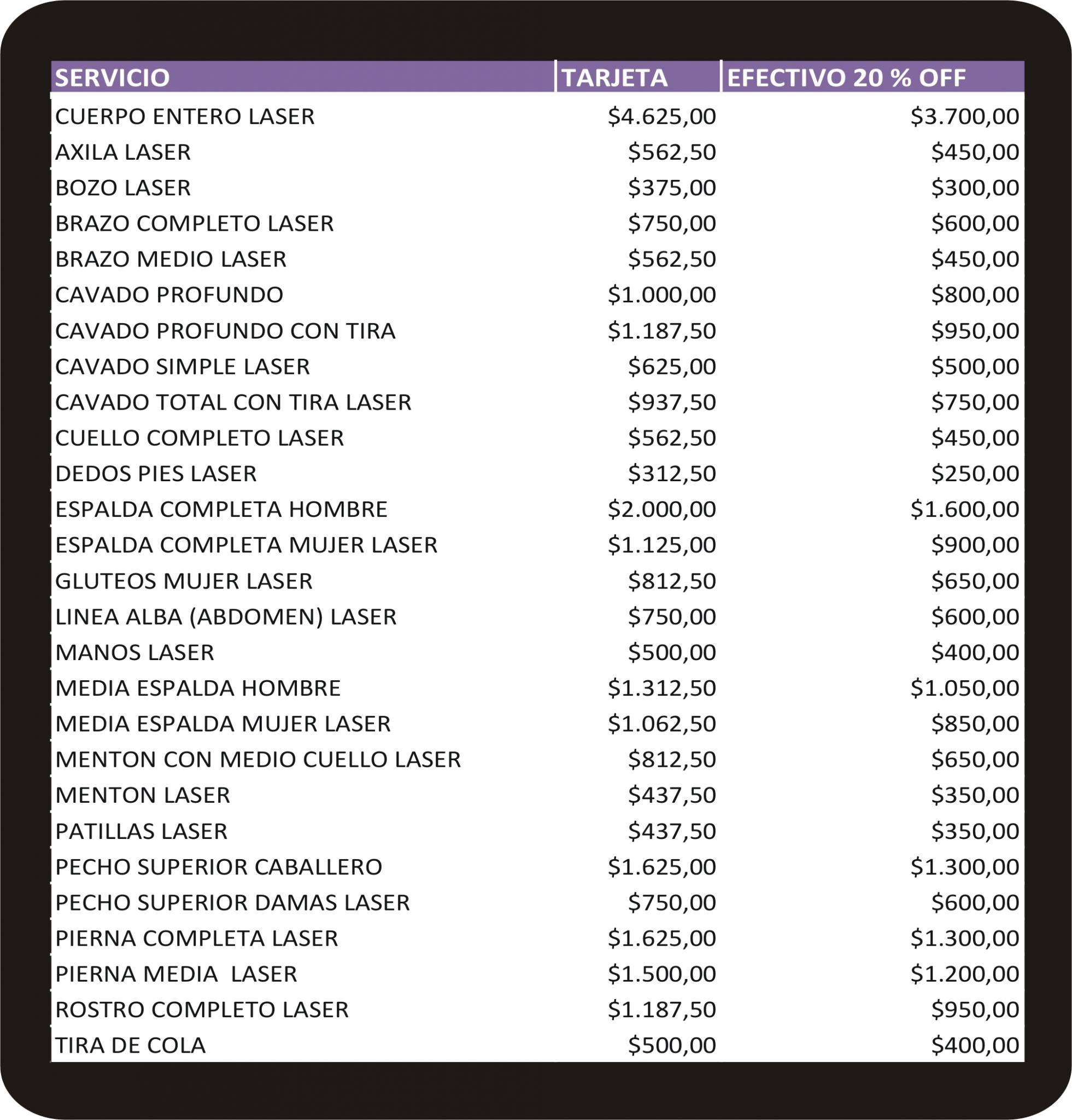1072x1120 pixels.
Task: Click the TIRA DE COLA service
Action: (x=130, y=1046)
